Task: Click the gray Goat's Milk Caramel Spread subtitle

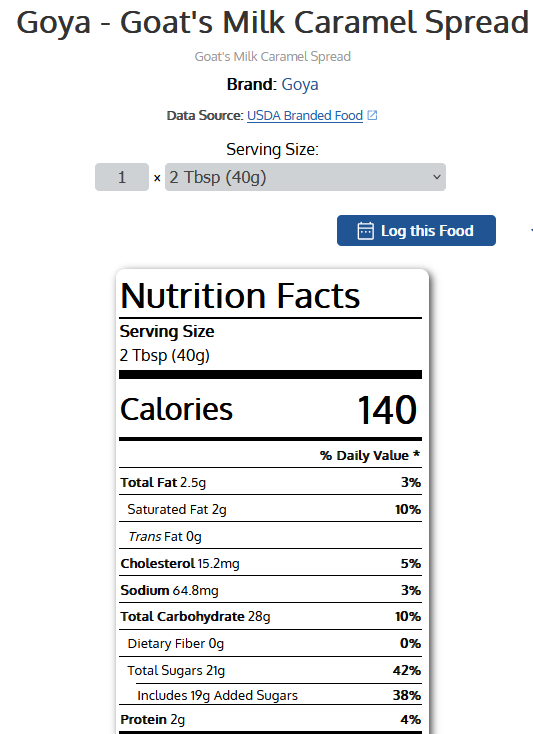Action: (x=272, y=57)
